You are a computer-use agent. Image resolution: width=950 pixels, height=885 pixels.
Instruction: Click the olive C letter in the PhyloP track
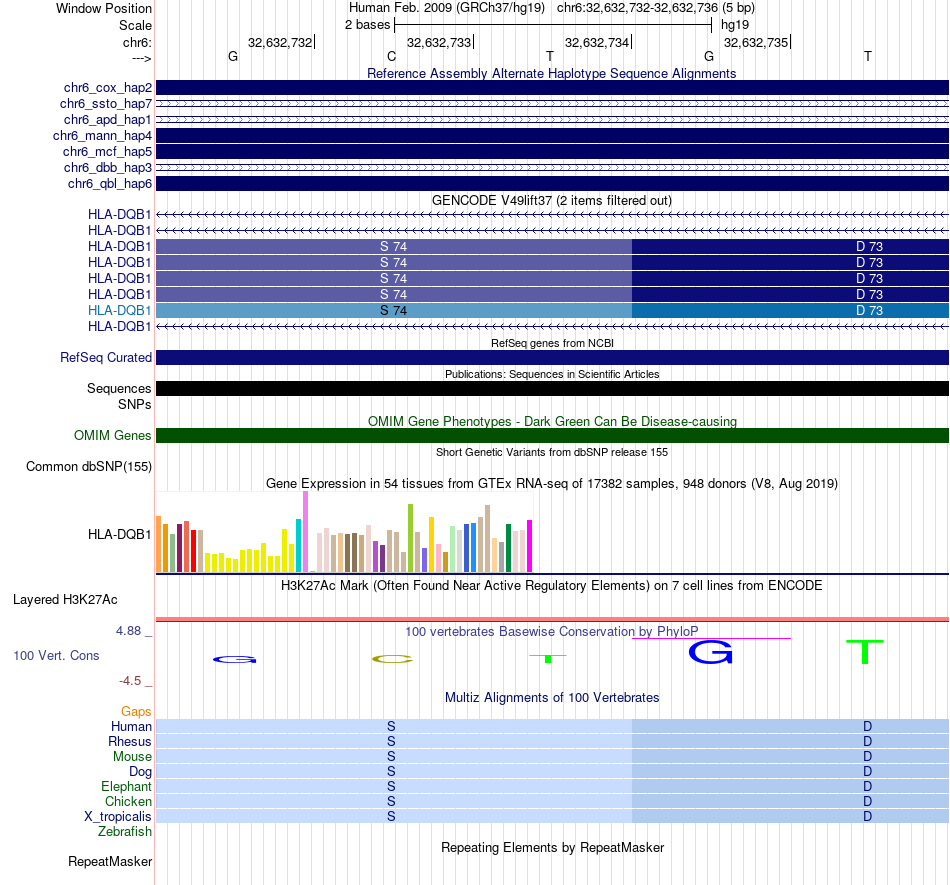tap(392, 659)
